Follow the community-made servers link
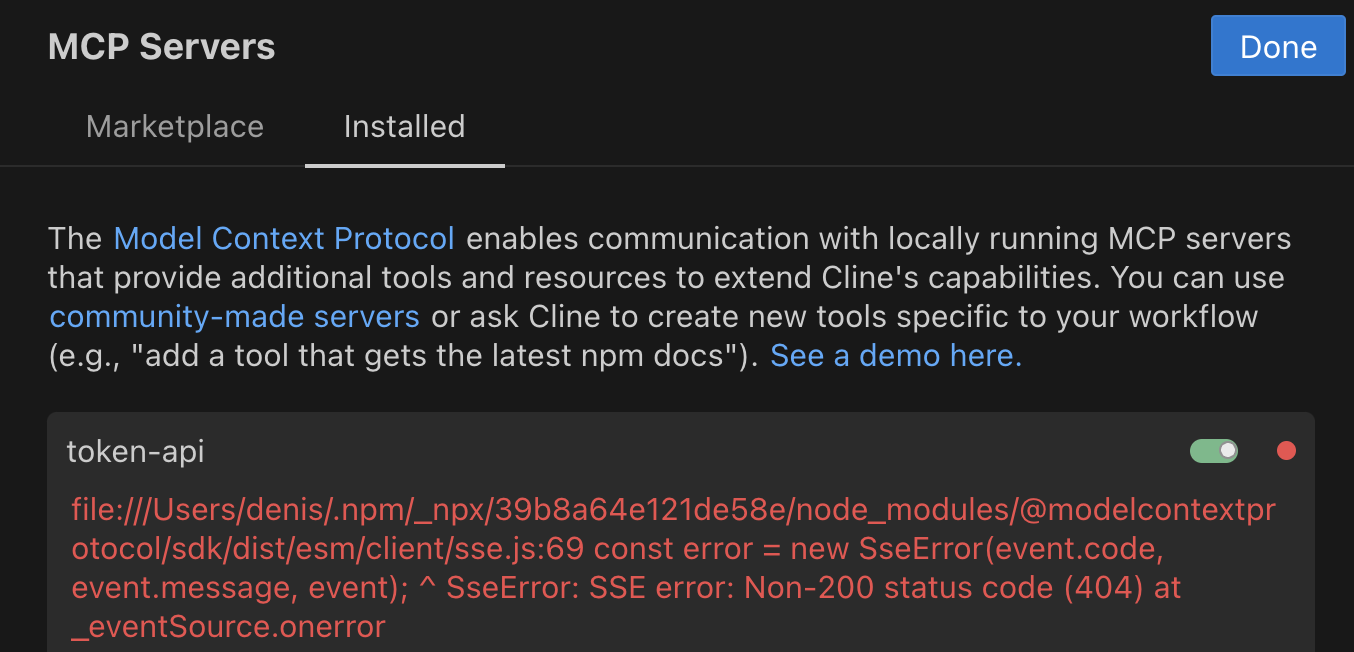 234,317
